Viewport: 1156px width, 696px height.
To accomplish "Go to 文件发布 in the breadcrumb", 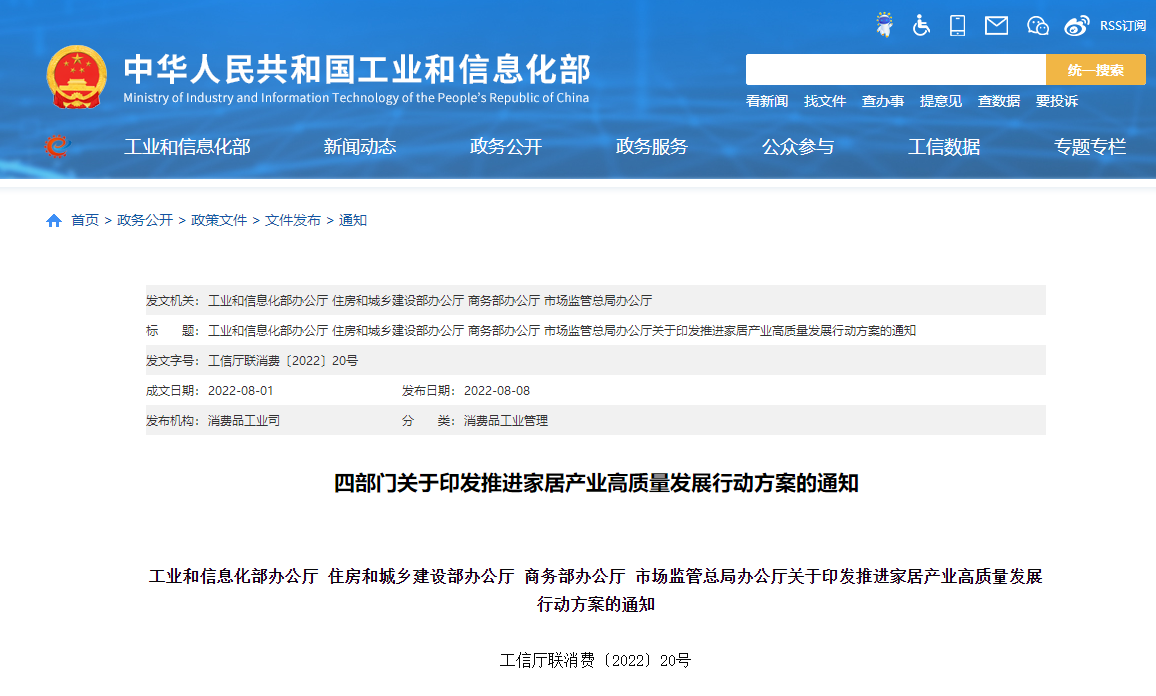I will [293, 220].
